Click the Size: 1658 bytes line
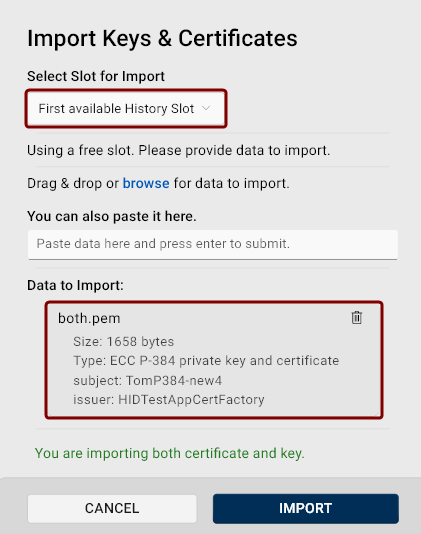 (x=124, y=342)
